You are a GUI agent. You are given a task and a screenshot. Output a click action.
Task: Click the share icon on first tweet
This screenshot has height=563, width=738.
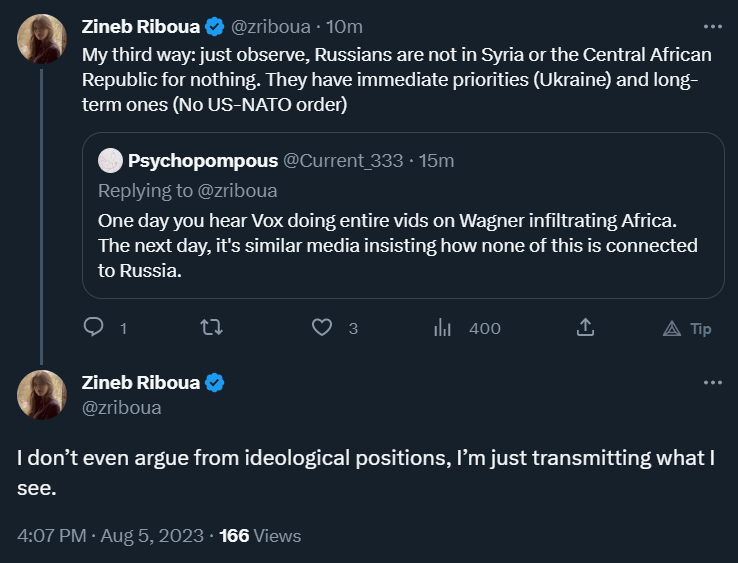(586, 328)
